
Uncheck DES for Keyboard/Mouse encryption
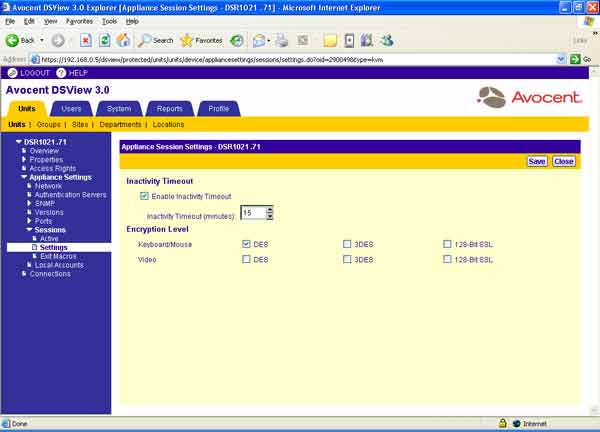(246, 243)
